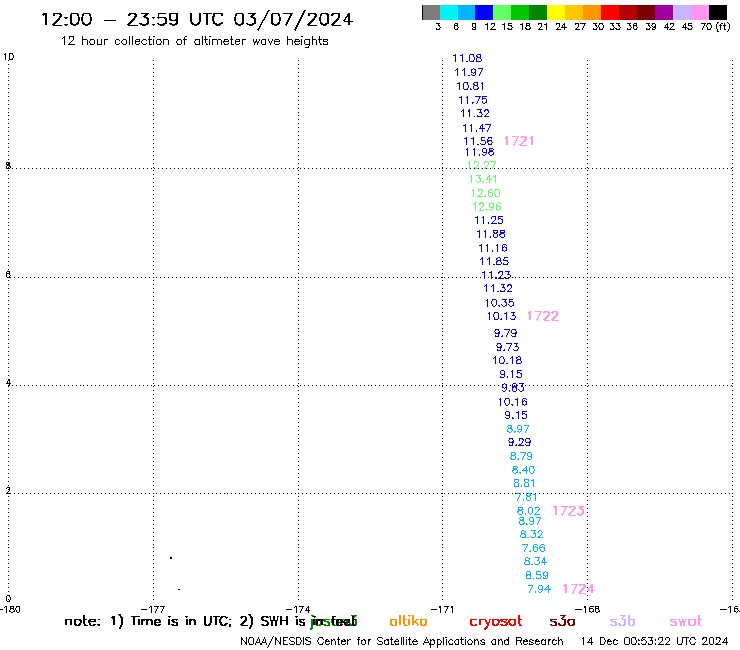
Task: Click the green 12.96 wave height
Action: click(x=487, y=207)
